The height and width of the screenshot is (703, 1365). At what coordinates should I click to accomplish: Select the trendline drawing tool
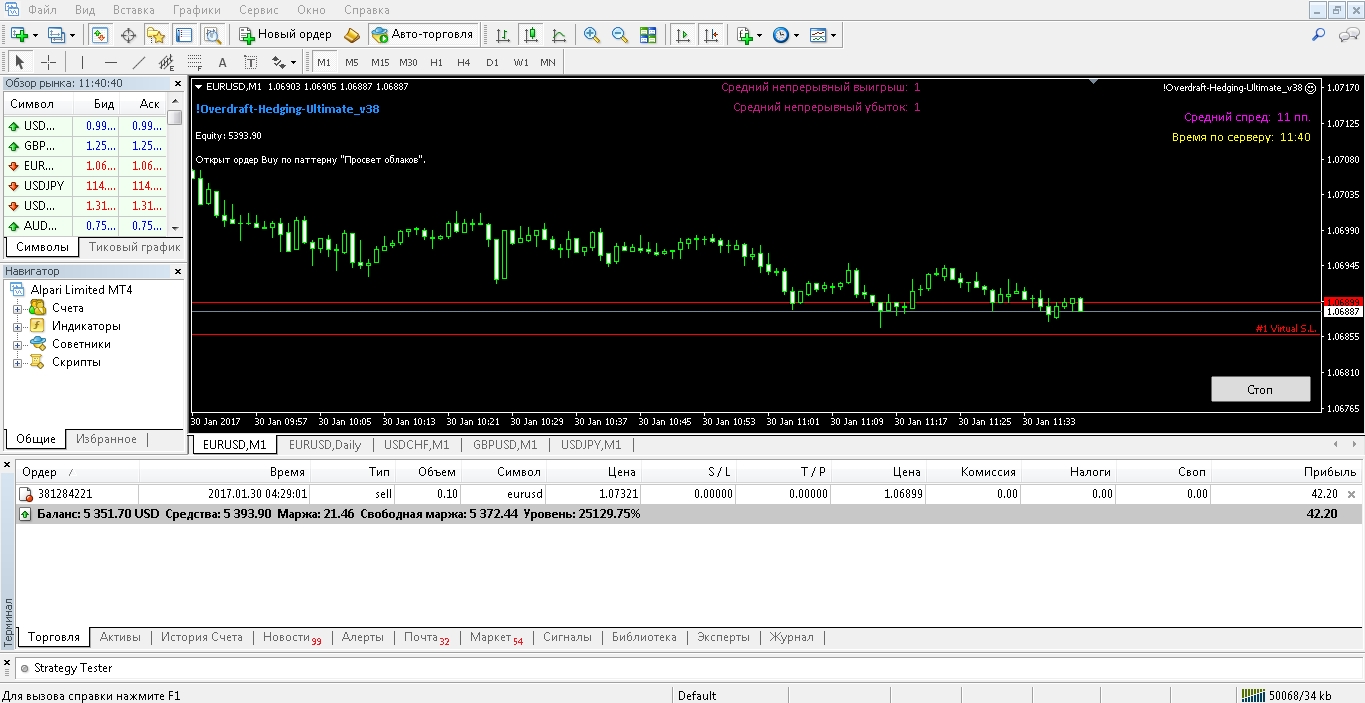click(x=139, y=62)
